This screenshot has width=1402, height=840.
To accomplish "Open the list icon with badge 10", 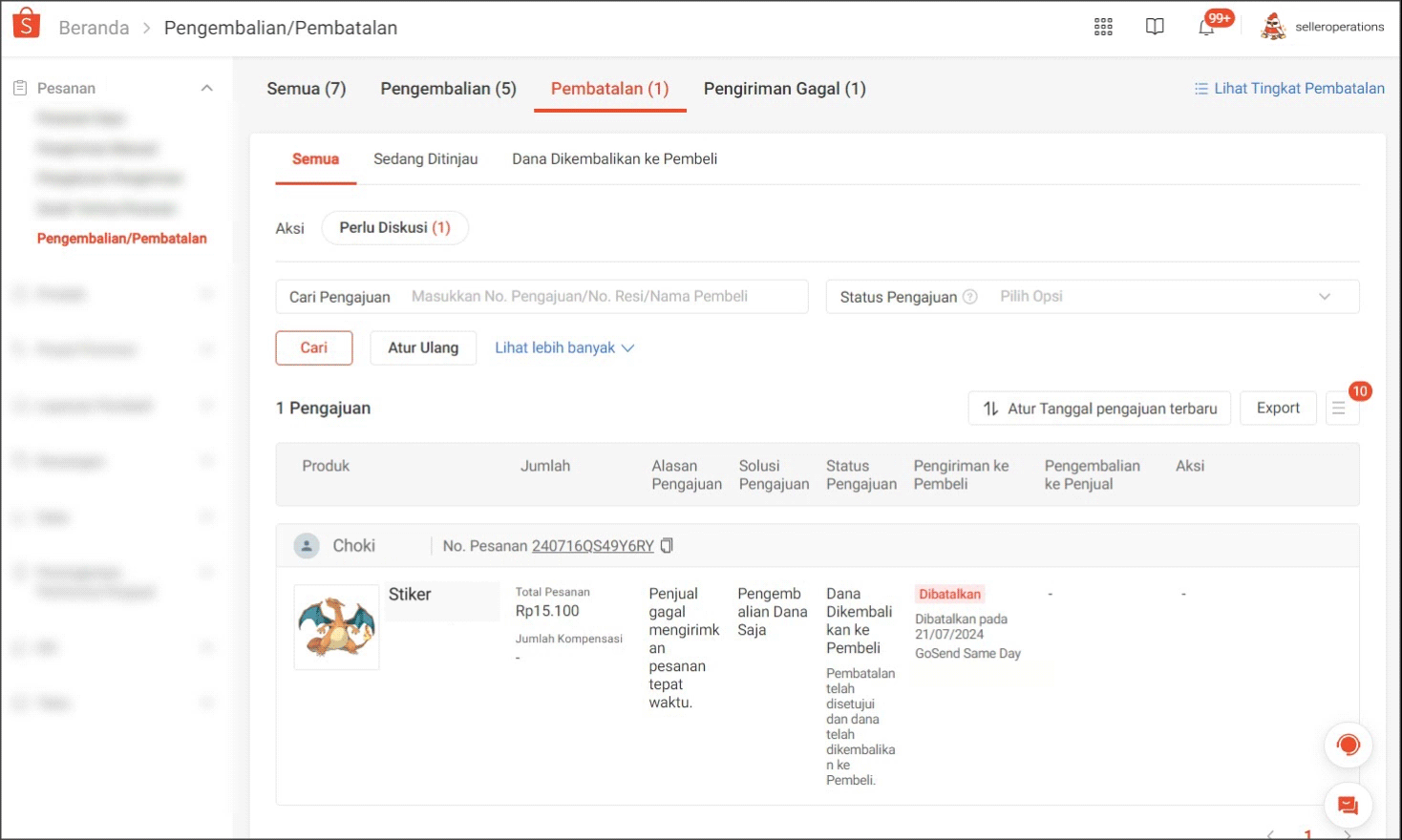I will [1339, 409].
